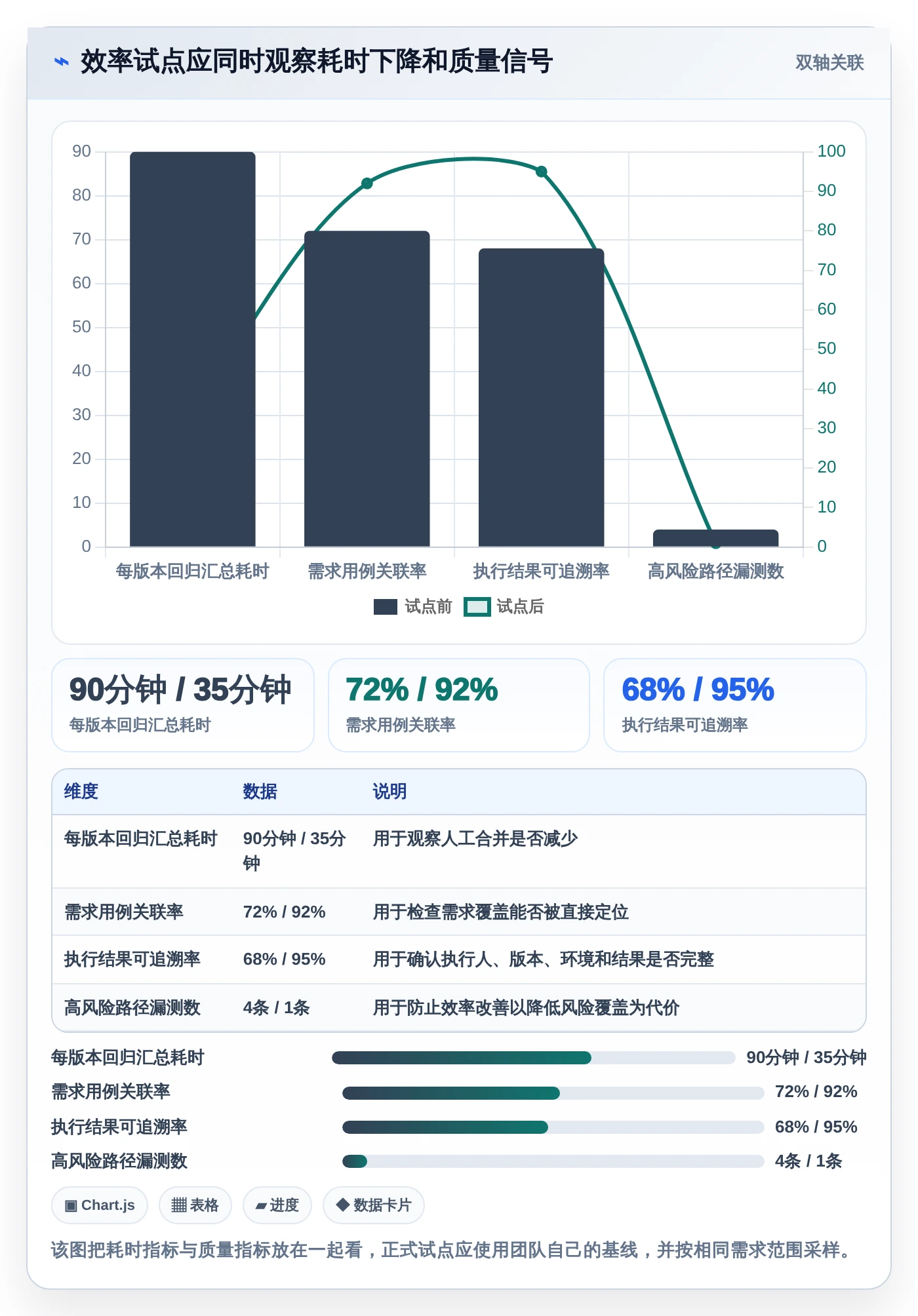Click the 双轴关联 label in the header
This screenshot has width=918, height=1316.
point(829,62)
